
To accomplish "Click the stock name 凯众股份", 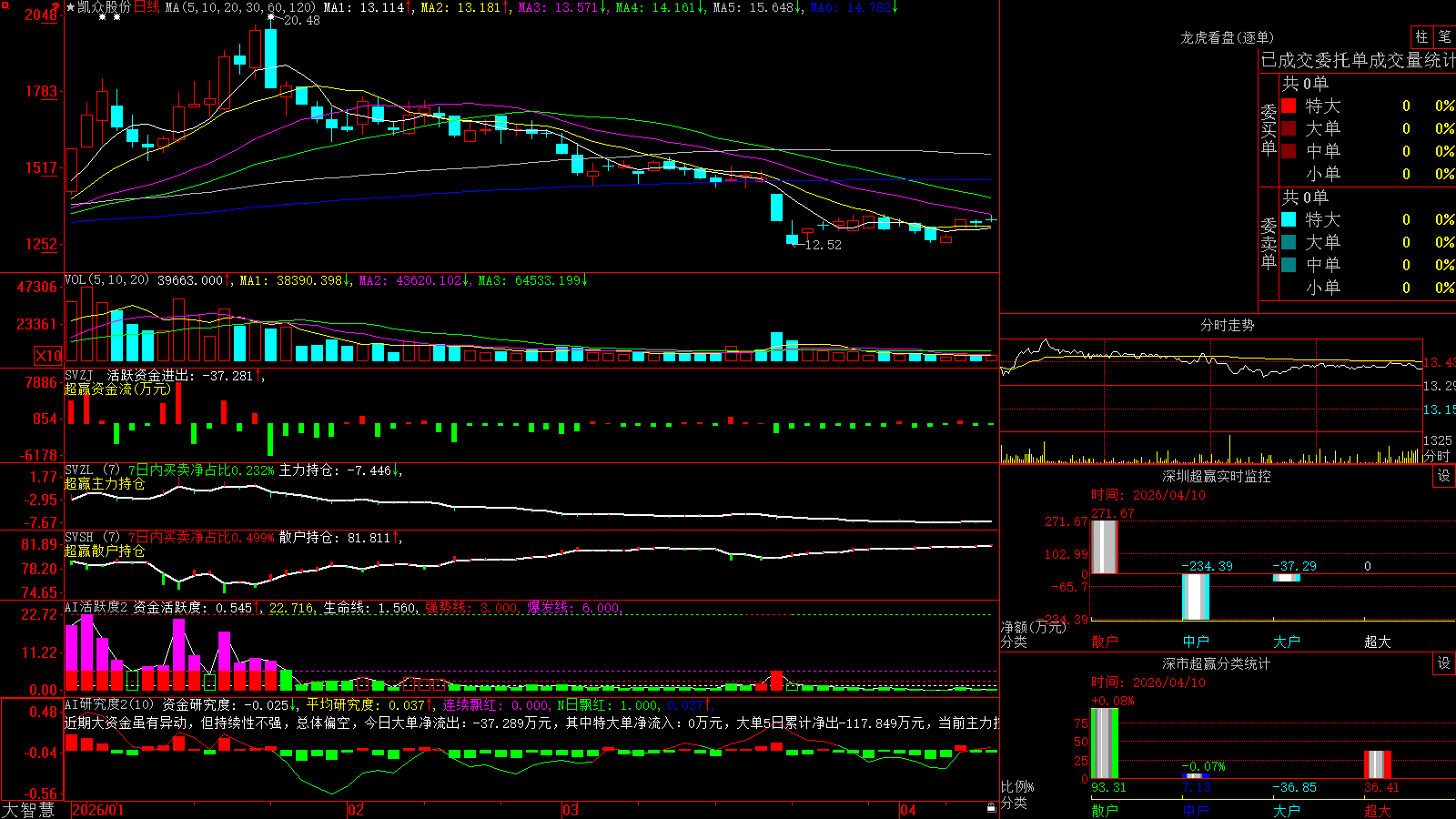I will click(104, 7).
